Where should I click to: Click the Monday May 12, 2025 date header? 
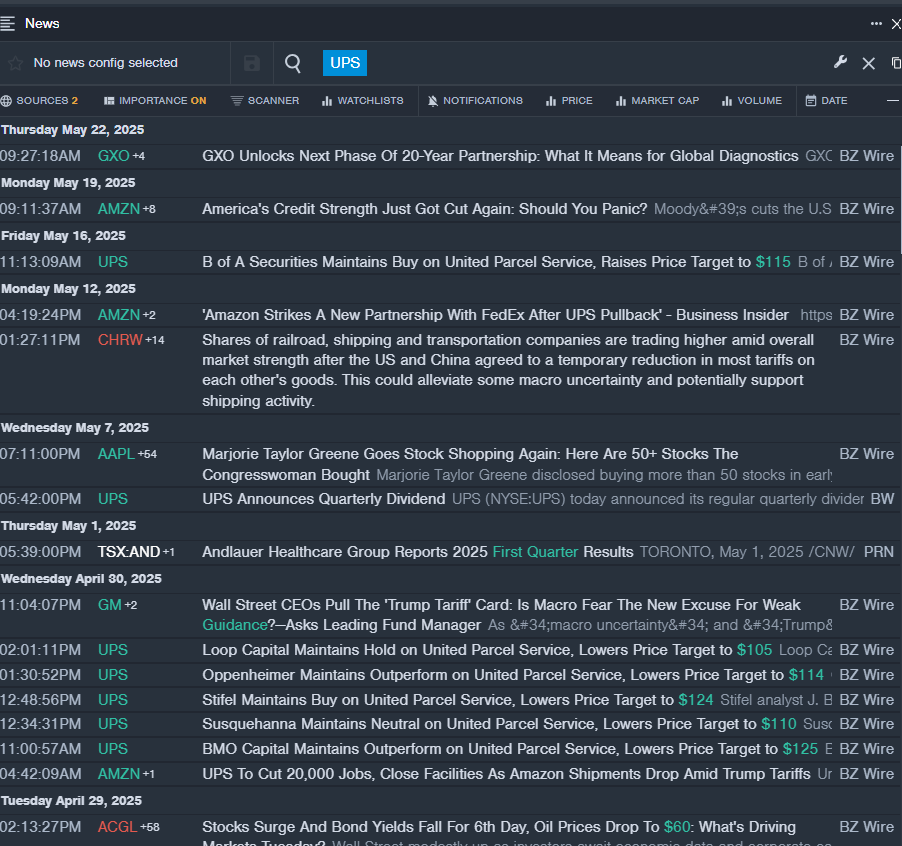68,289
